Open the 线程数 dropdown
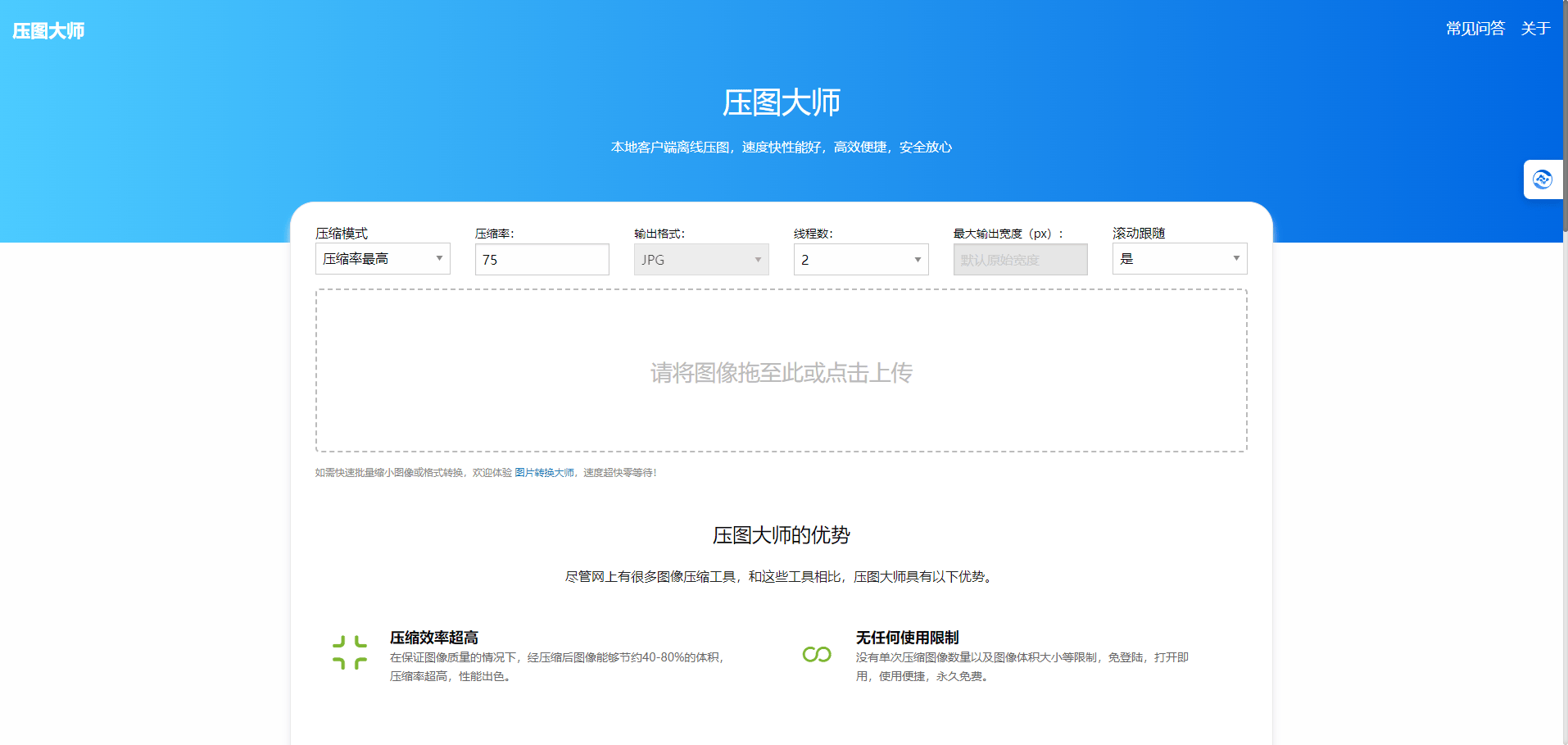Image resolution: width=1568 pixels, height=745 pixels. click(x=860, y=259)
